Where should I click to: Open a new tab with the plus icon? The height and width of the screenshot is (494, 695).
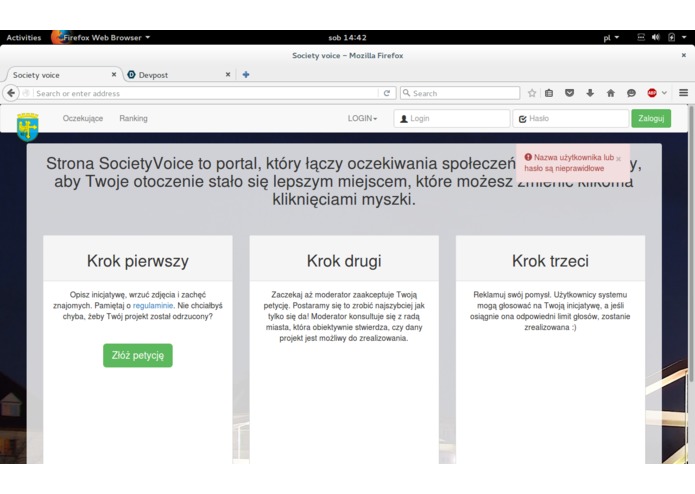pos(246,74)
